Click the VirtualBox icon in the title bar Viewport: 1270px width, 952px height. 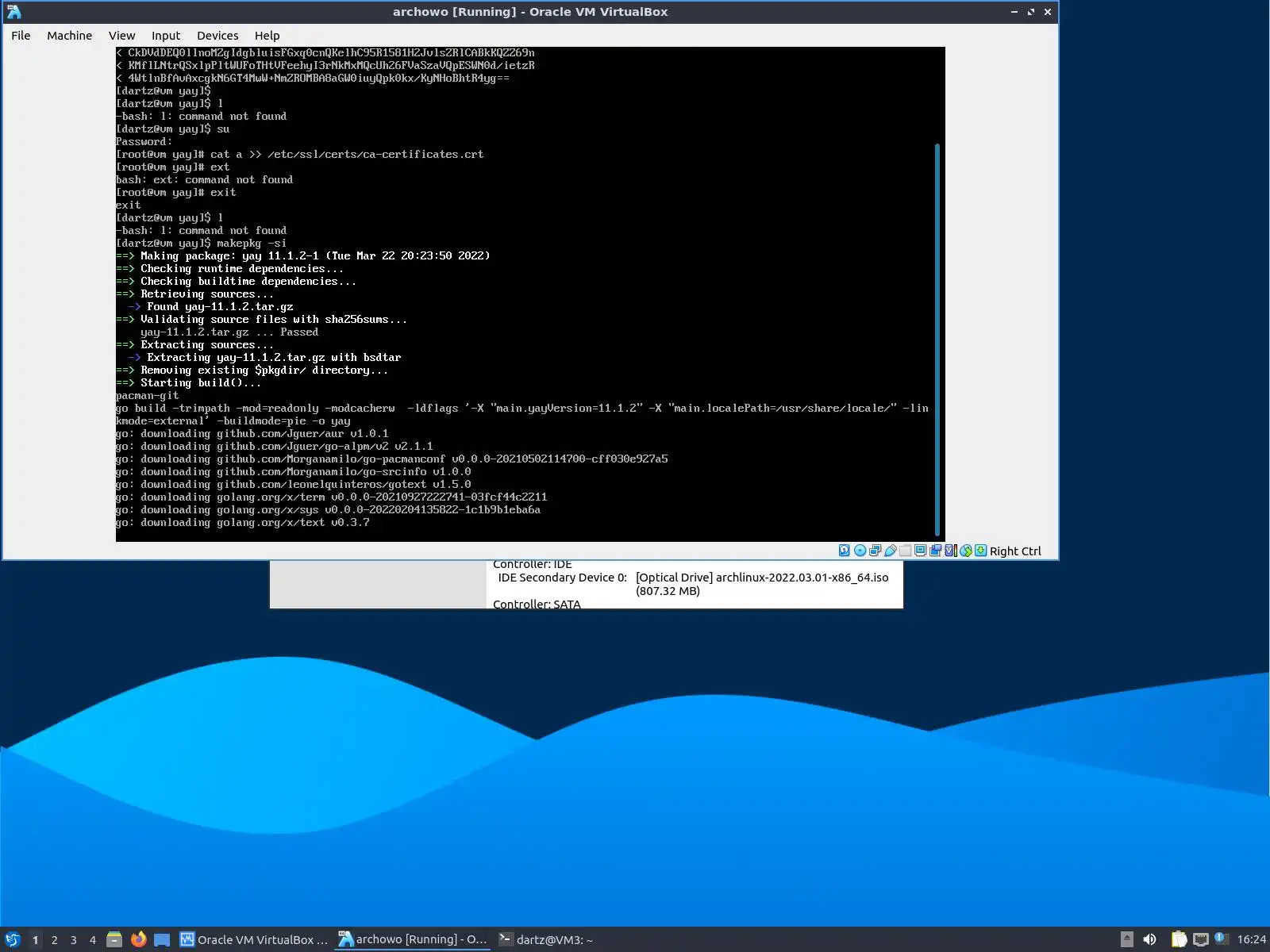pos(13,12)
